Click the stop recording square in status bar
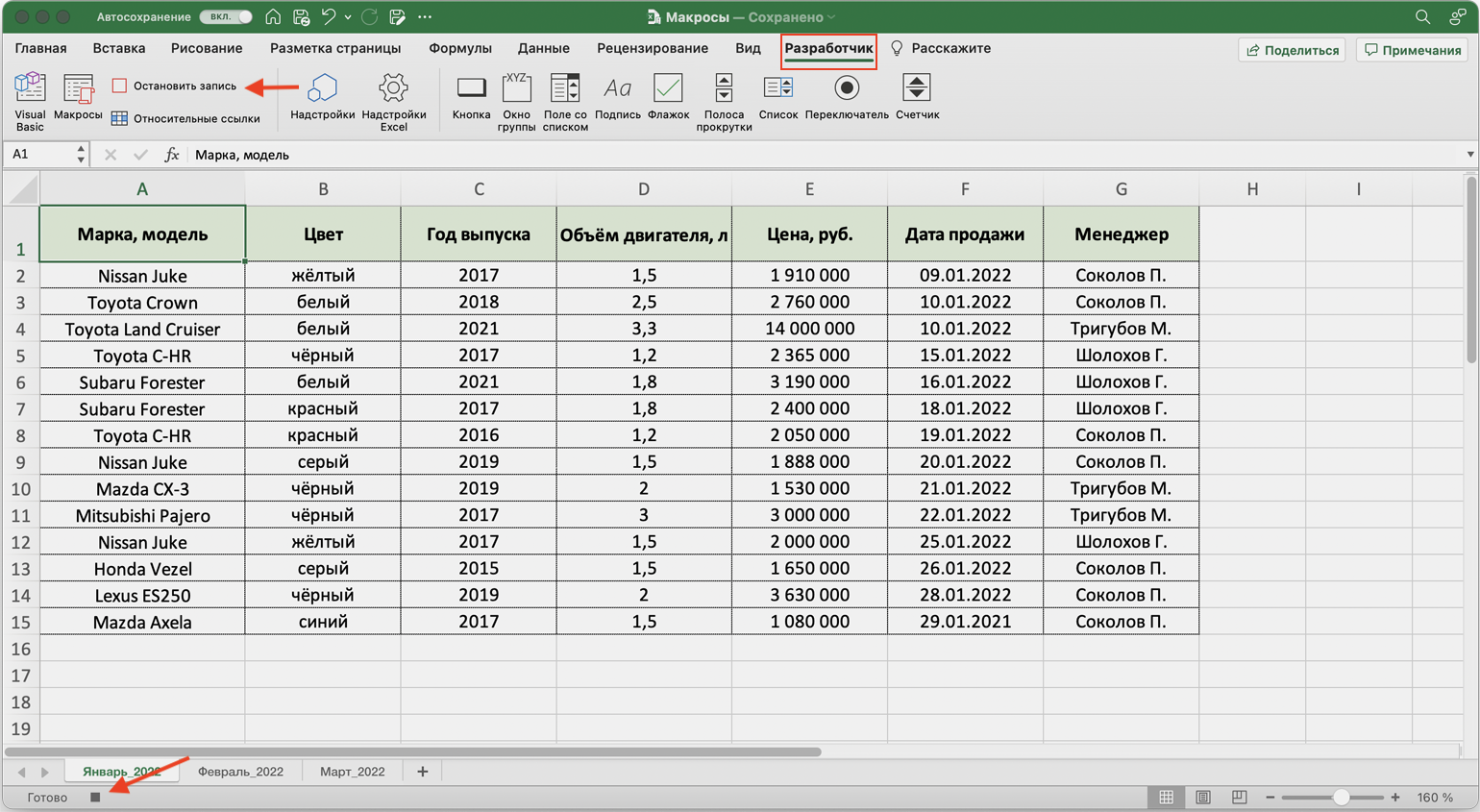Viewport: 1480px width, 812px height. (95, 797)
